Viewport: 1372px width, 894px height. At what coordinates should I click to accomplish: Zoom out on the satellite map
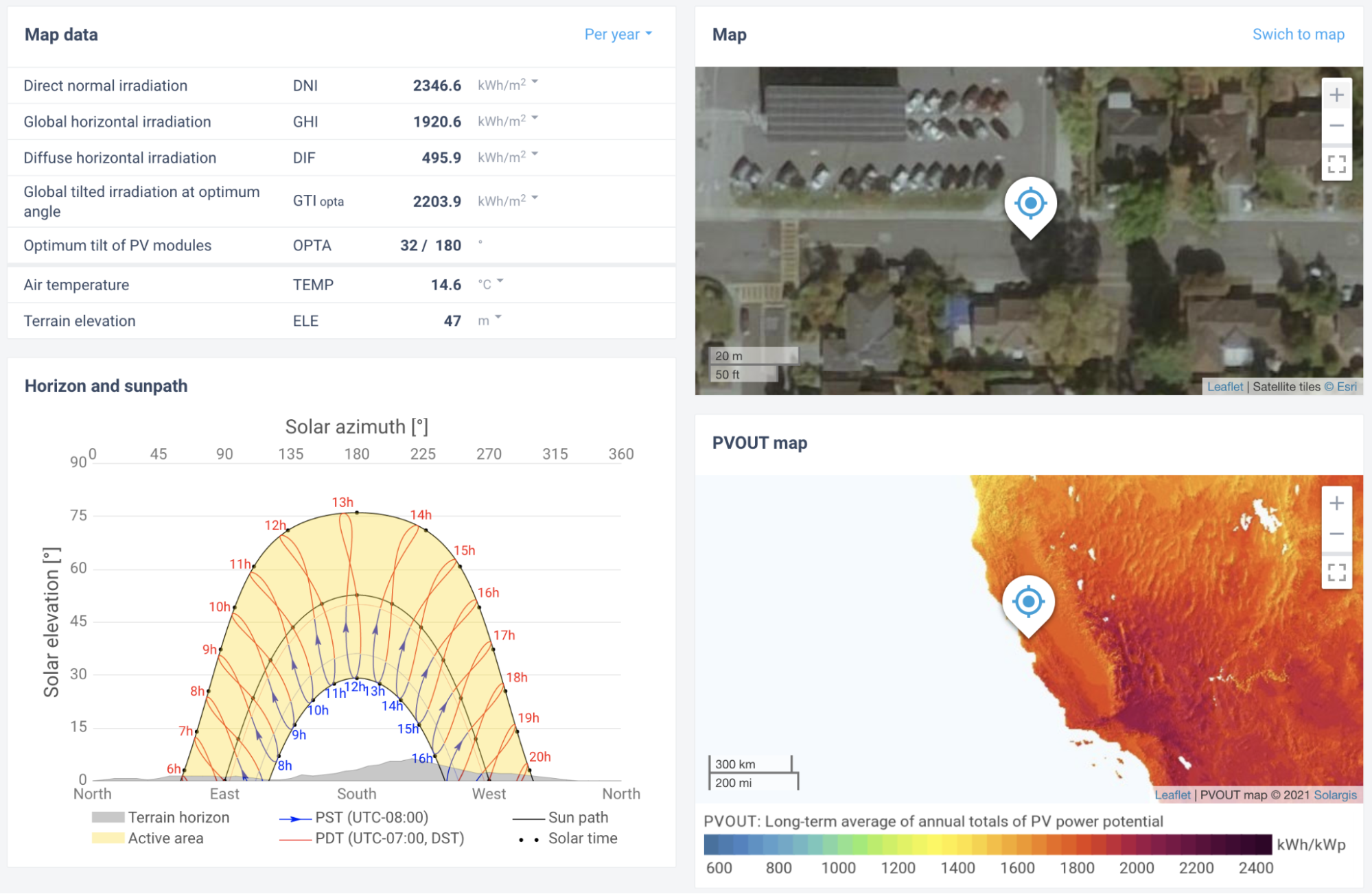[x=1336, y=126]
